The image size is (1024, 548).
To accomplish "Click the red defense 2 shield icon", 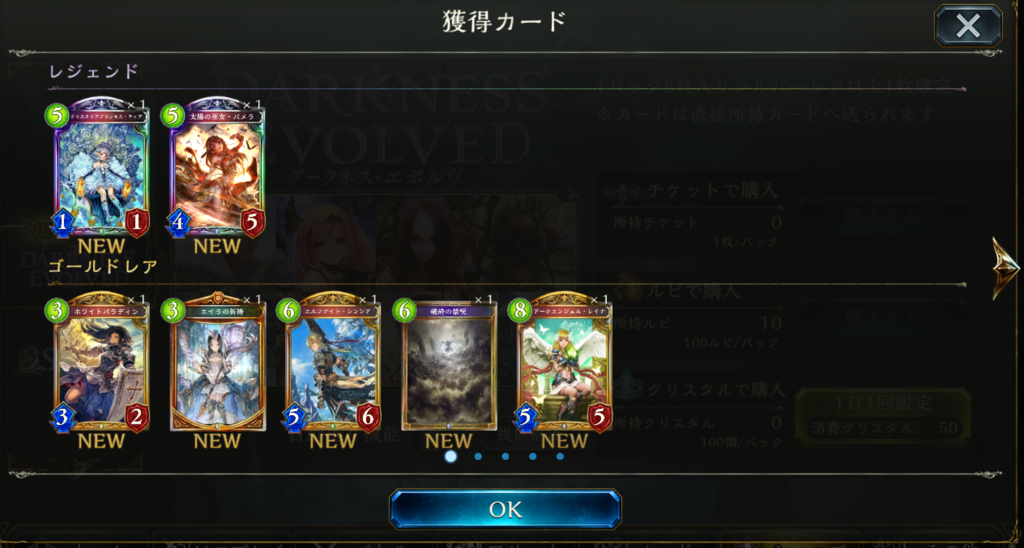I will click(137, 419).
